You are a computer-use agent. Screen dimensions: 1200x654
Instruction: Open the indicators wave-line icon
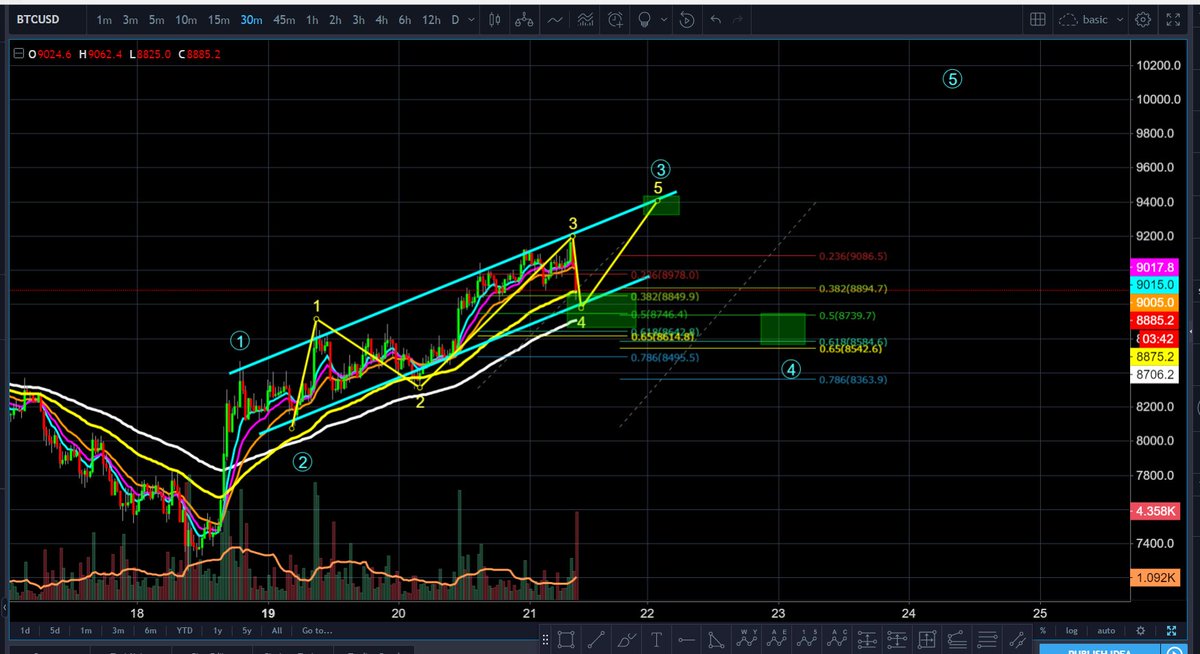pos(555,19)
